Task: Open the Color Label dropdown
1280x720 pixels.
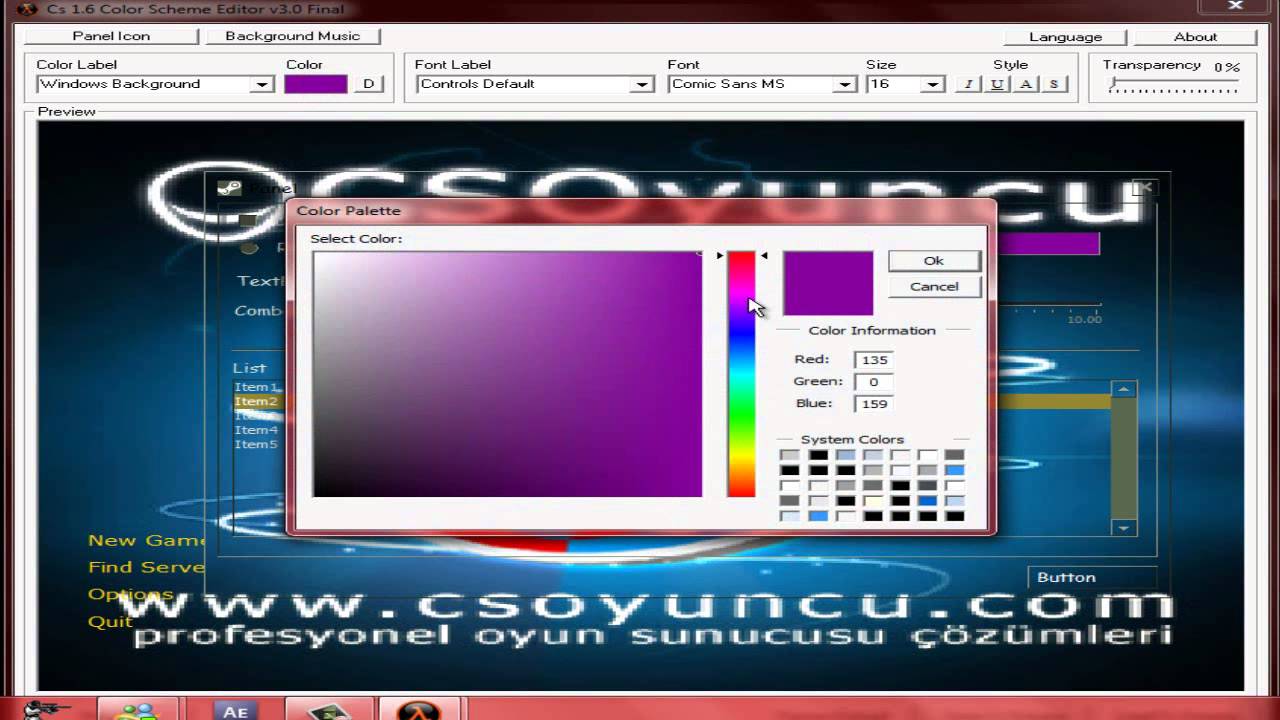Action: point(262,85)
